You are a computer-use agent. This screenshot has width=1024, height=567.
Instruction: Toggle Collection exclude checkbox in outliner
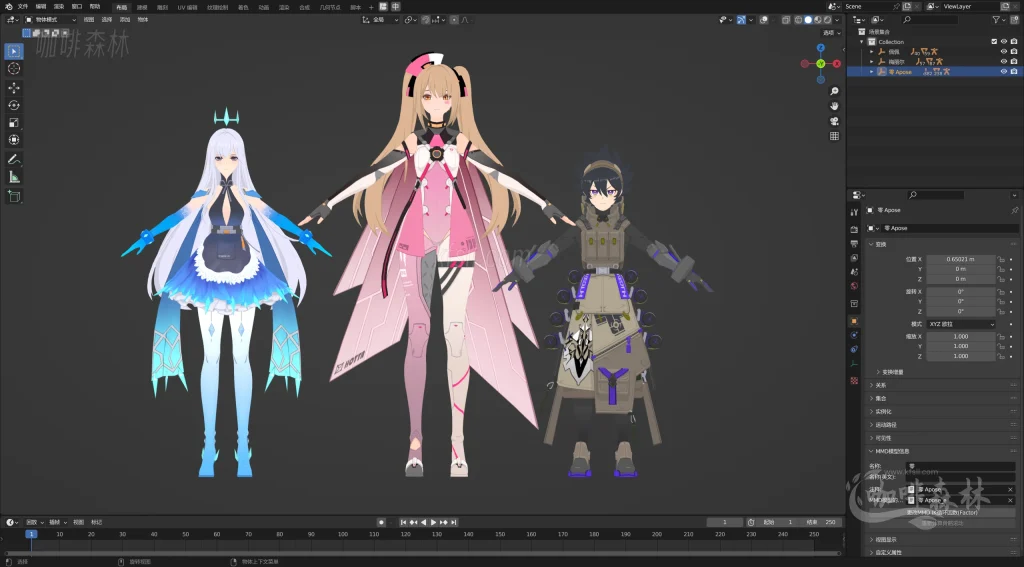click(994, 42)
